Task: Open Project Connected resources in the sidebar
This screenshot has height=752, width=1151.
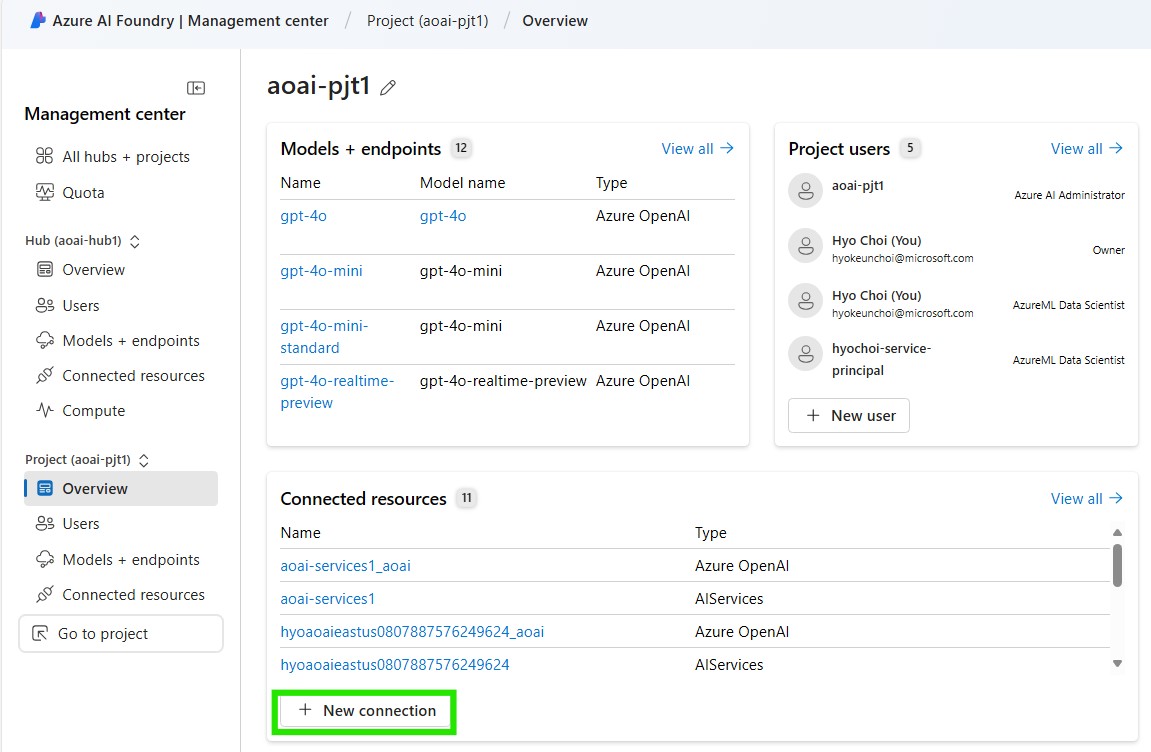Action: 133,594
